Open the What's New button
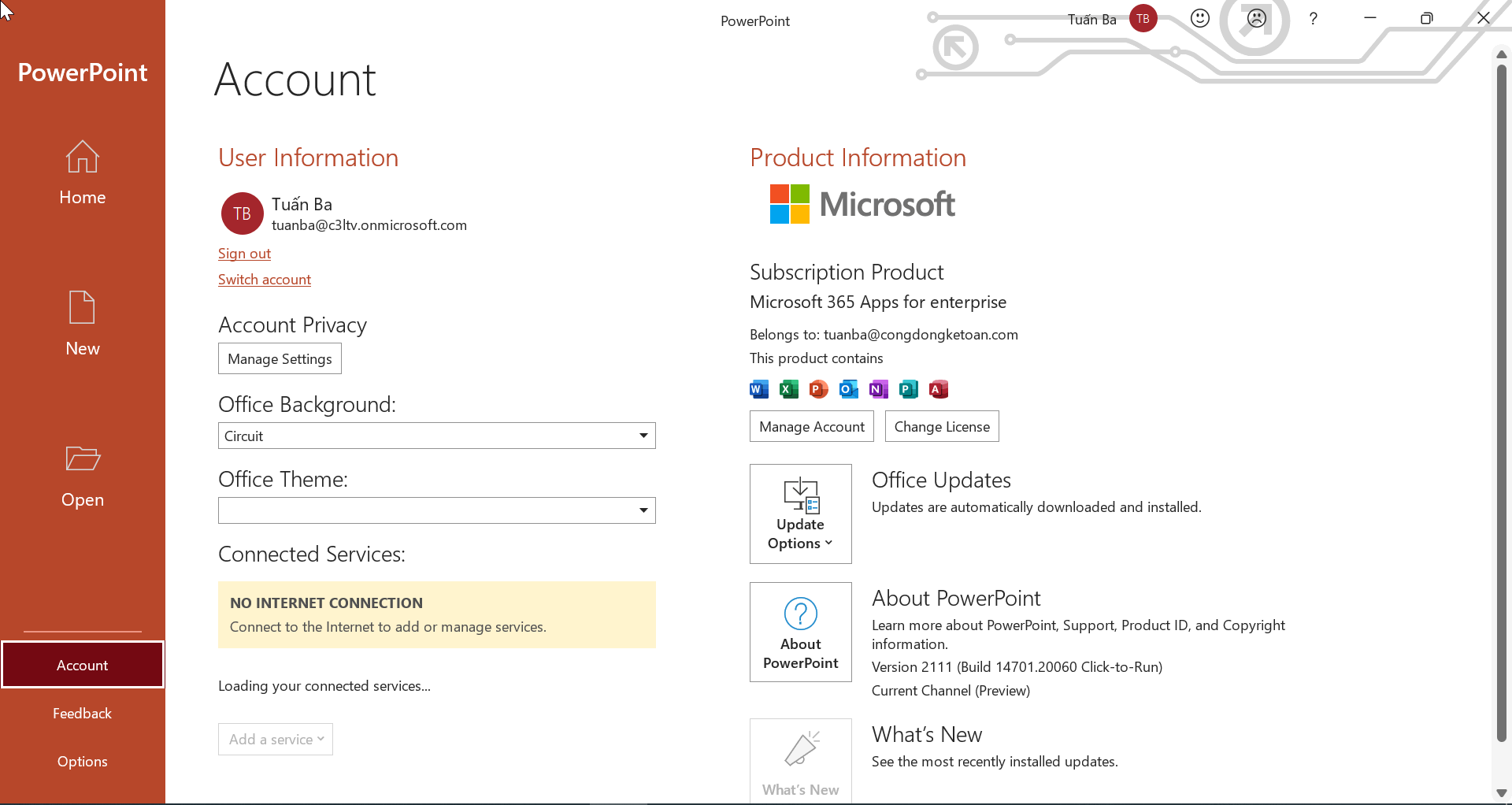This screenshot has width=1512, height=805. coord(800,760)
